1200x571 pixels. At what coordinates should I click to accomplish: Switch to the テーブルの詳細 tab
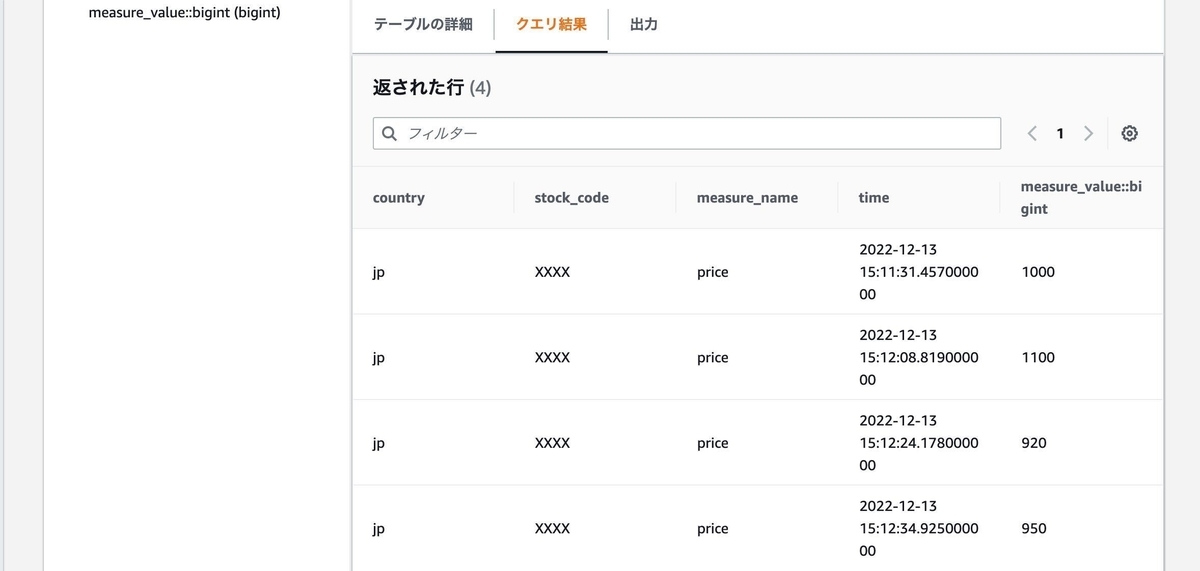click(x=422, y=24)
